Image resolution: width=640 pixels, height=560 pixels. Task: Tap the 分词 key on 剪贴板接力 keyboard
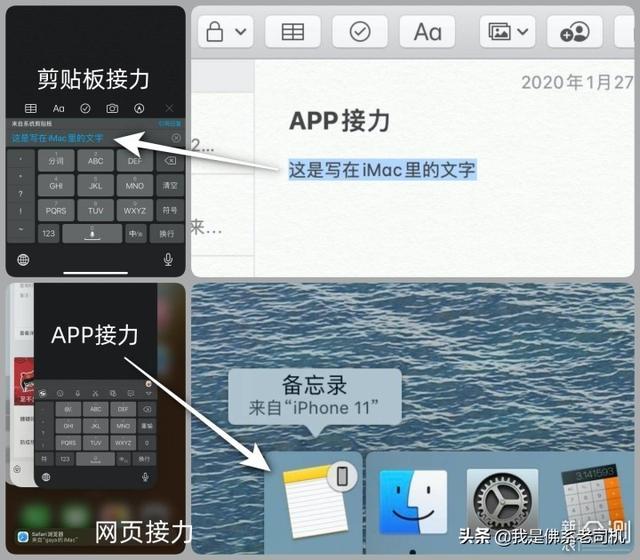56,160
